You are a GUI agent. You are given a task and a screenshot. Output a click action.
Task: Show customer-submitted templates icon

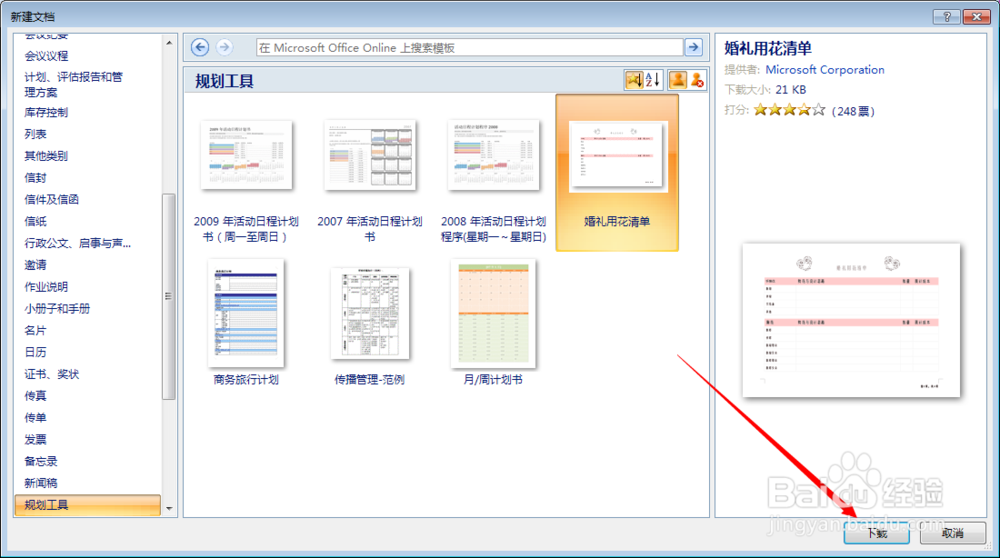678,80
